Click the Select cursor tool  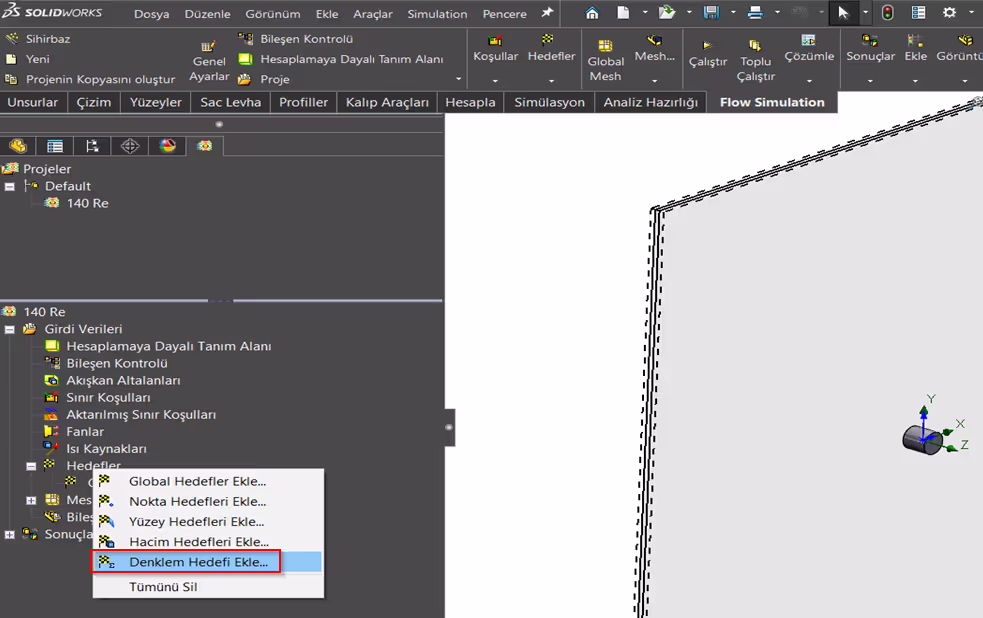coord(843,13)
